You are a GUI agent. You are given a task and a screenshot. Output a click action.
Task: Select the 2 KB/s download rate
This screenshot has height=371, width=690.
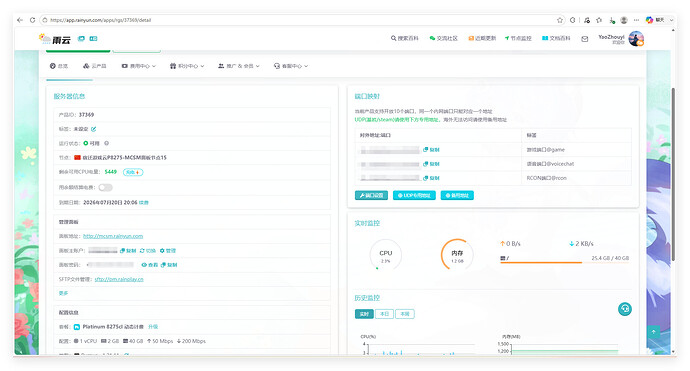581,243
